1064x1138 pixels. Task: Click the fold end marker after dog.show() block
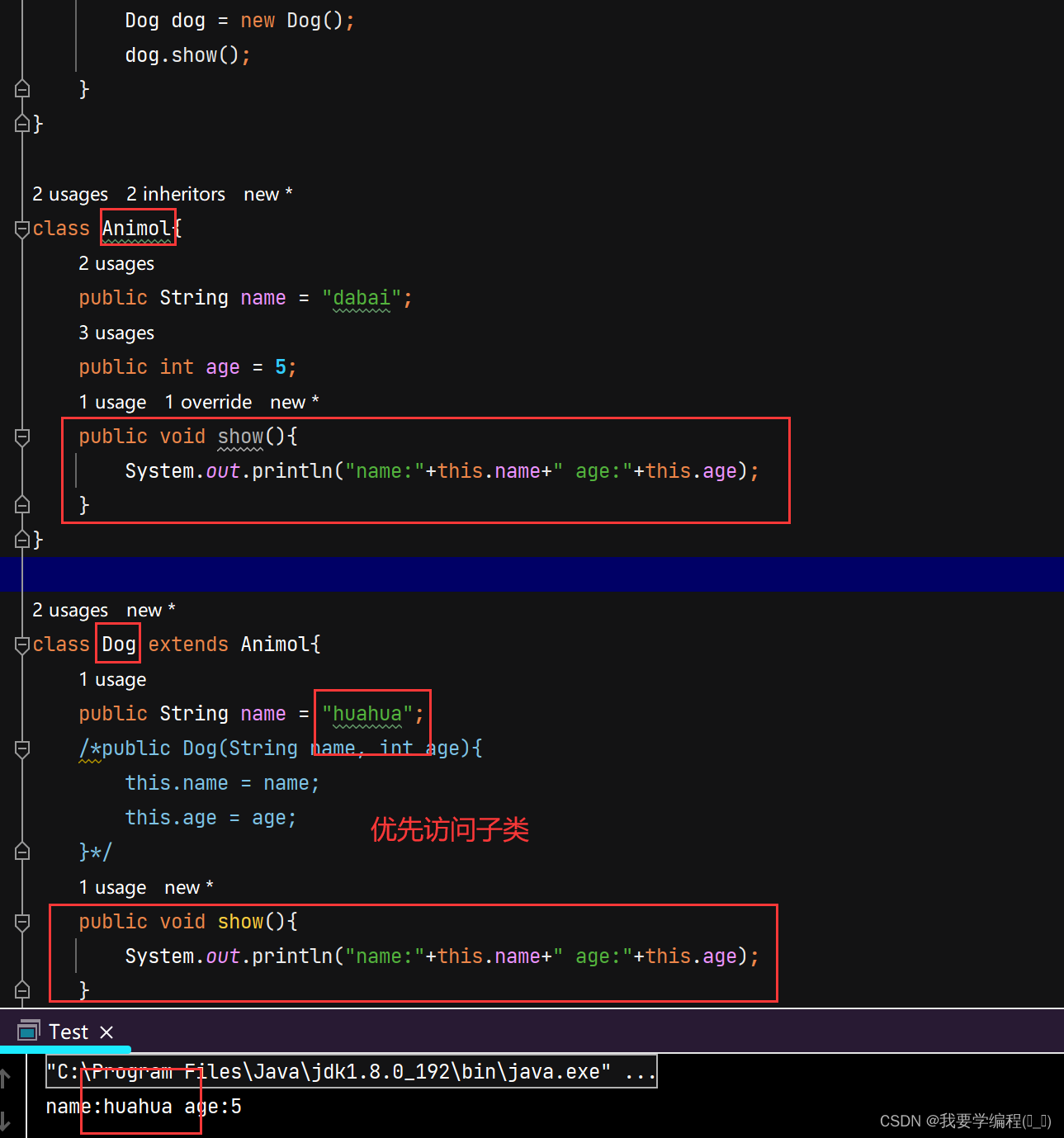tap(22, 89)
